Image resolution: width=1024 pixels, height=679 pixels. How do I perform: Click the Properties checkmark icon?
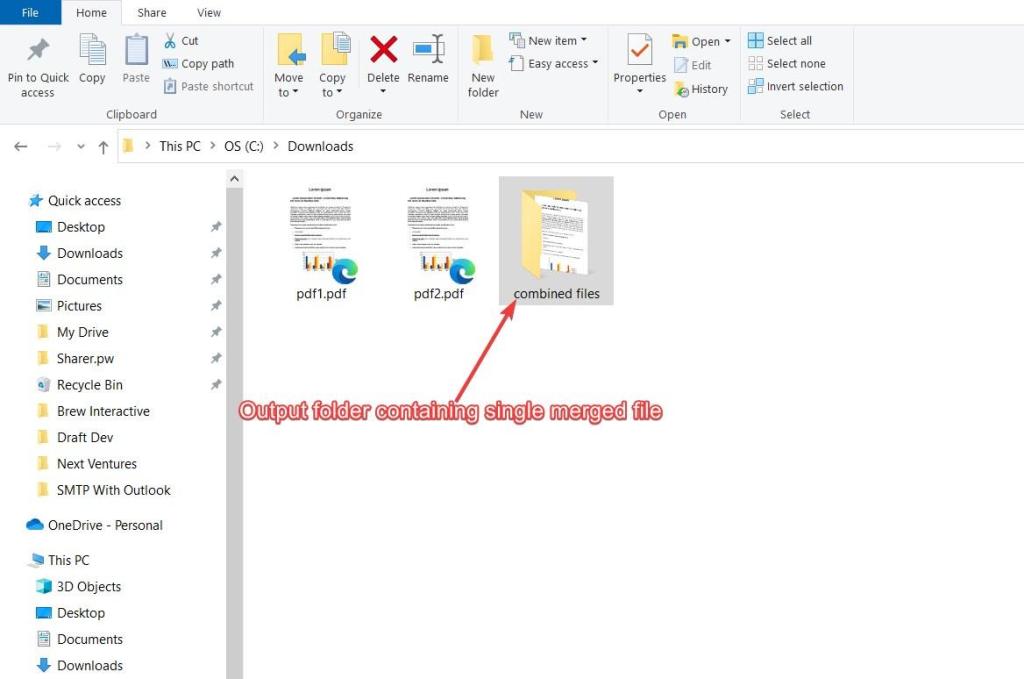pyautogui.click(x=639, y=50)
